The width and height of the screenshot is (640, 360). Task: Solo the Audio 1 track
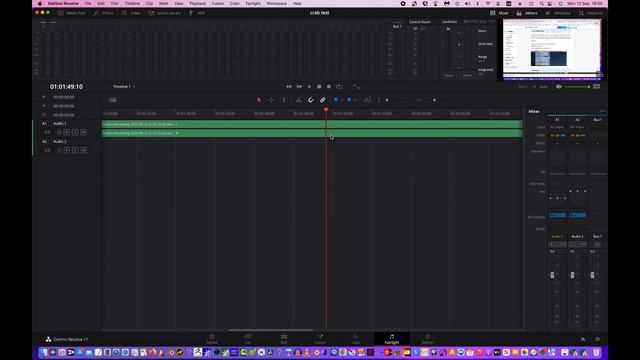point(75,132)
